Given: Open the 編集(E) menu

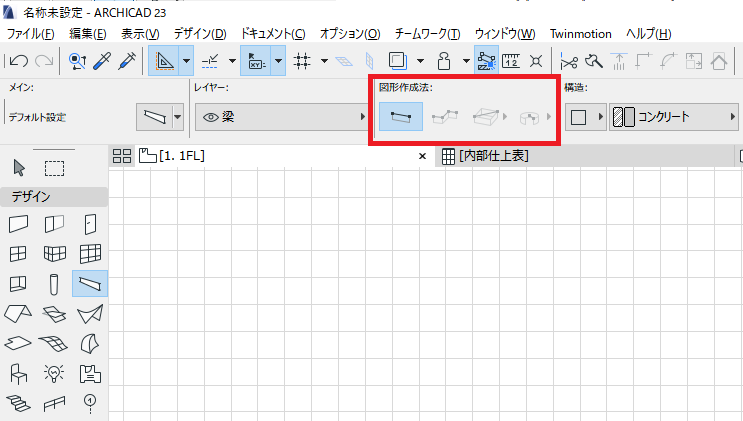Looking at the screenshot, I should coord(88,34).
